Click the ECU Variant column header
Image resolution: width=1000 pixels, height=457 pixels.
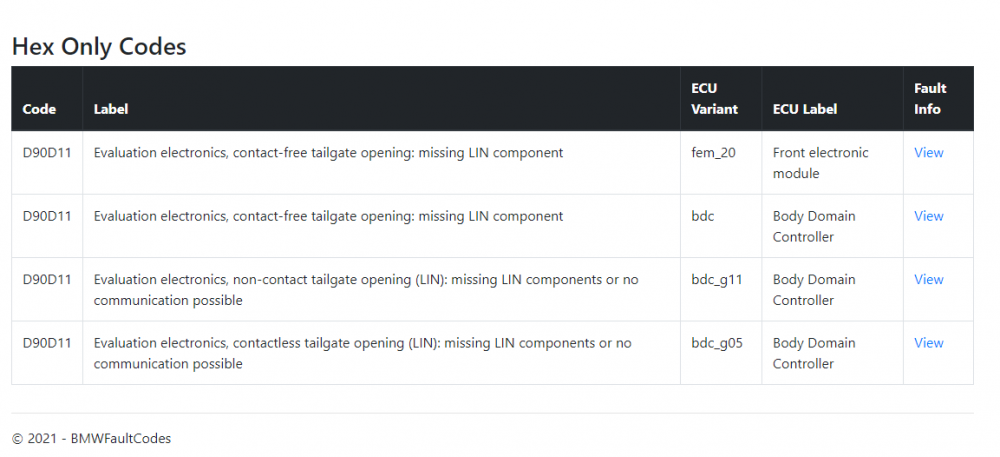coord(714,99)
